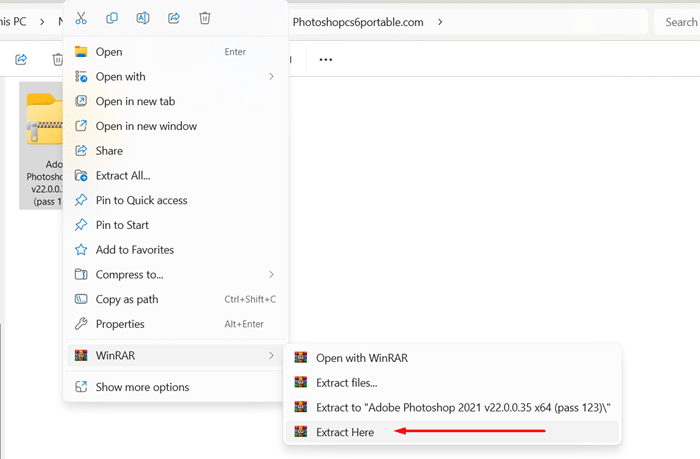Choose Show more options

point(142,387)
